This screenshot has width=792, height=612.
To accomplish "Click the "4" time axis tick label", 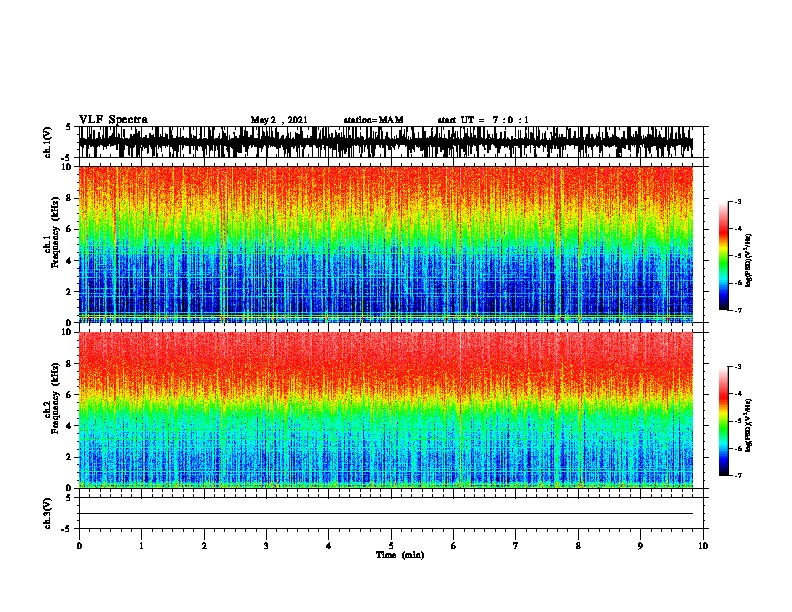I will (328, 546).
